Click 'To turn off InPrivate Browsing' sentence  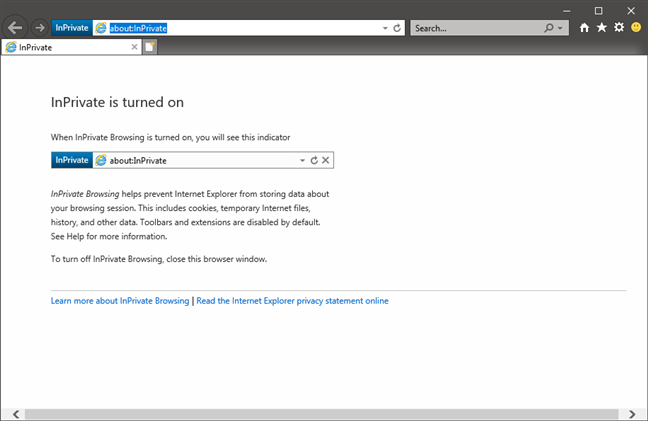click(x=159, y=259)
